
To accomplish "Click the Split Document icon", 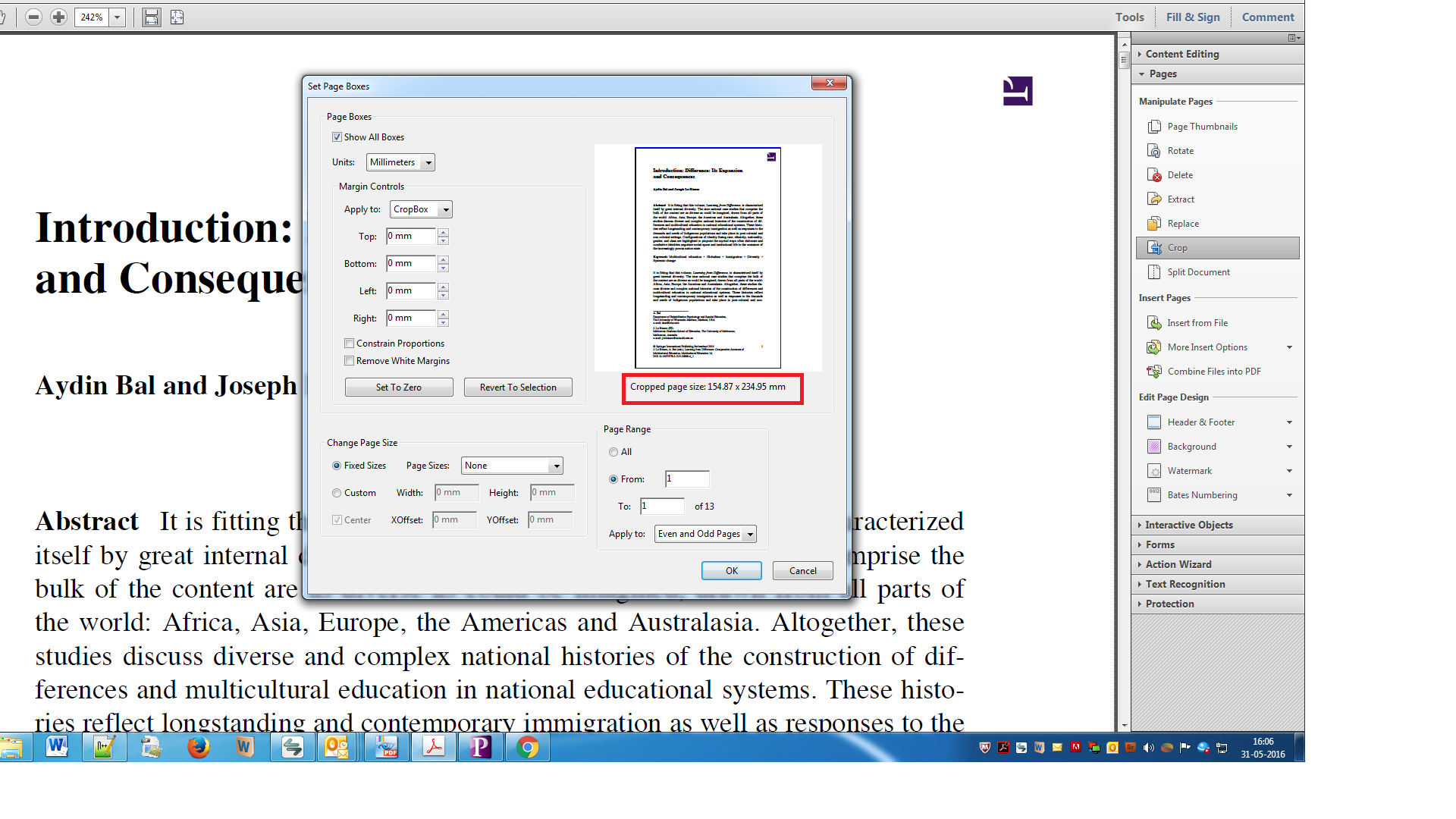I will (1154, 272).
